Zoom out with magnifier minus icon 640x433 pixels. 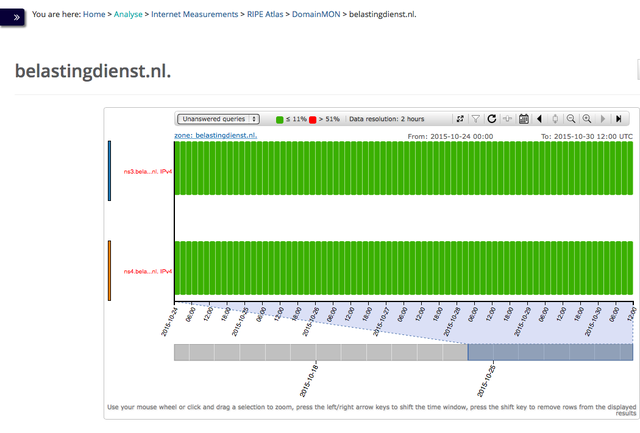click(571, 119)
